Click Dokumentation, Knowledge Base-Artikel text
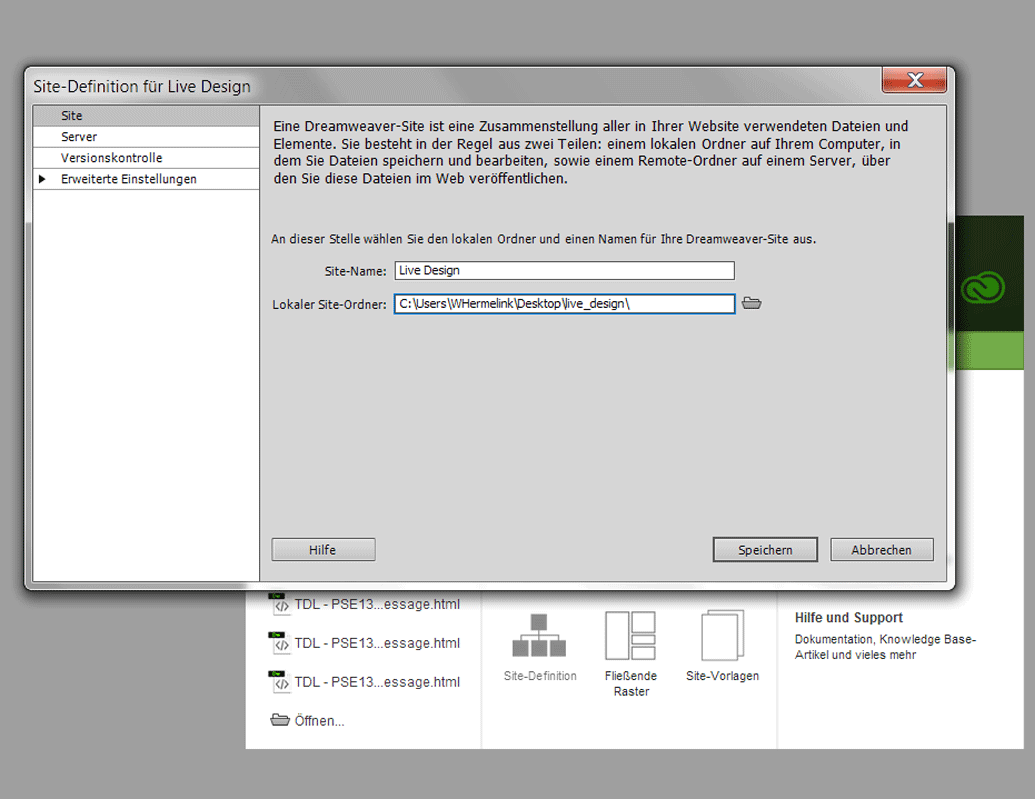 pos(885,647)
